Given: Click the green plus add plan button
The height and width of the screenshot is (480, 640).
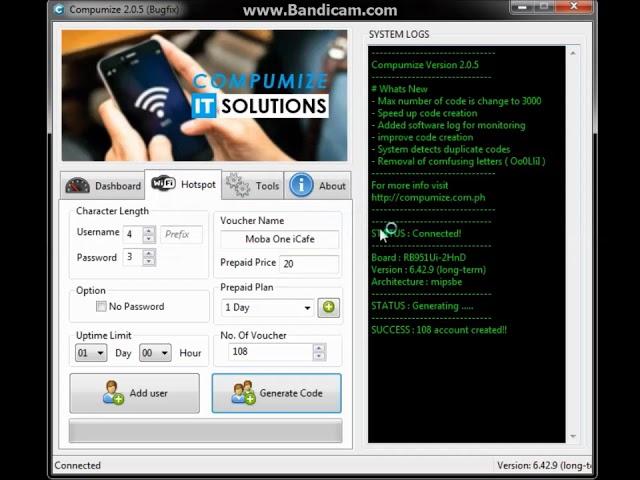Looking at the screenshot, I should tap(329, 307).
